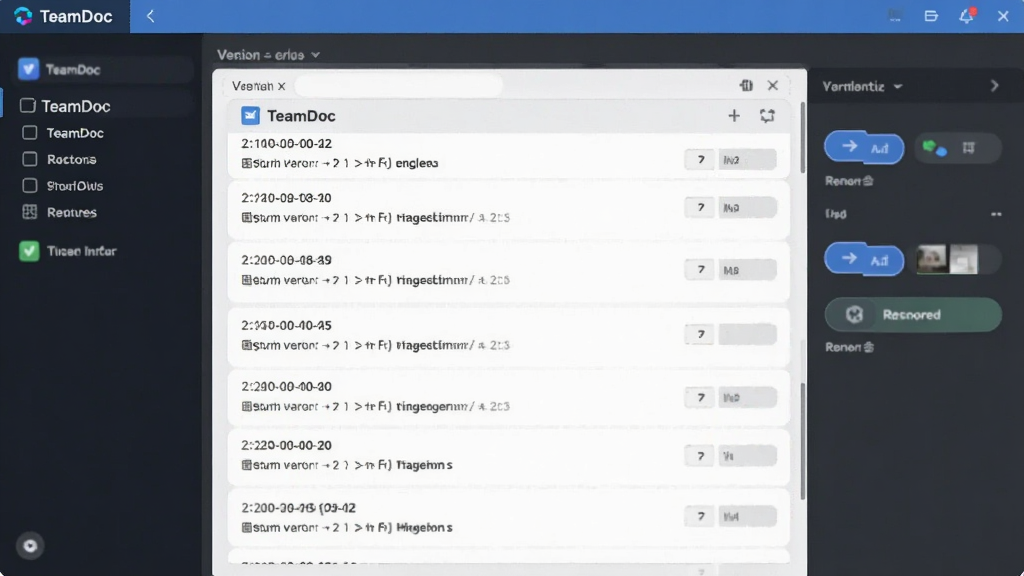Click the notification bell icon in the title bar
Image resolution: width=1024 pixels, height=576 pixels.
point(967,16)
